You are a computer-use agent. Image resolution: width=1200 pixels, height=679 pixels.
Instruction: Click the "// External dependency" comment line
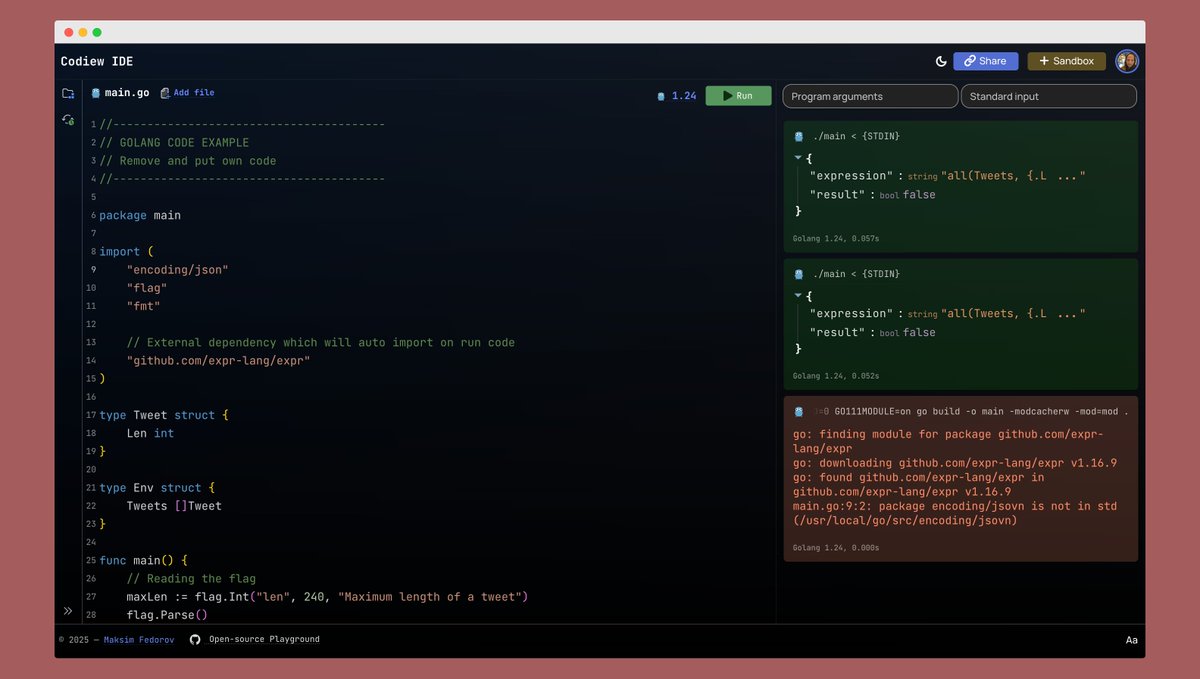click(x=320, y=342)
